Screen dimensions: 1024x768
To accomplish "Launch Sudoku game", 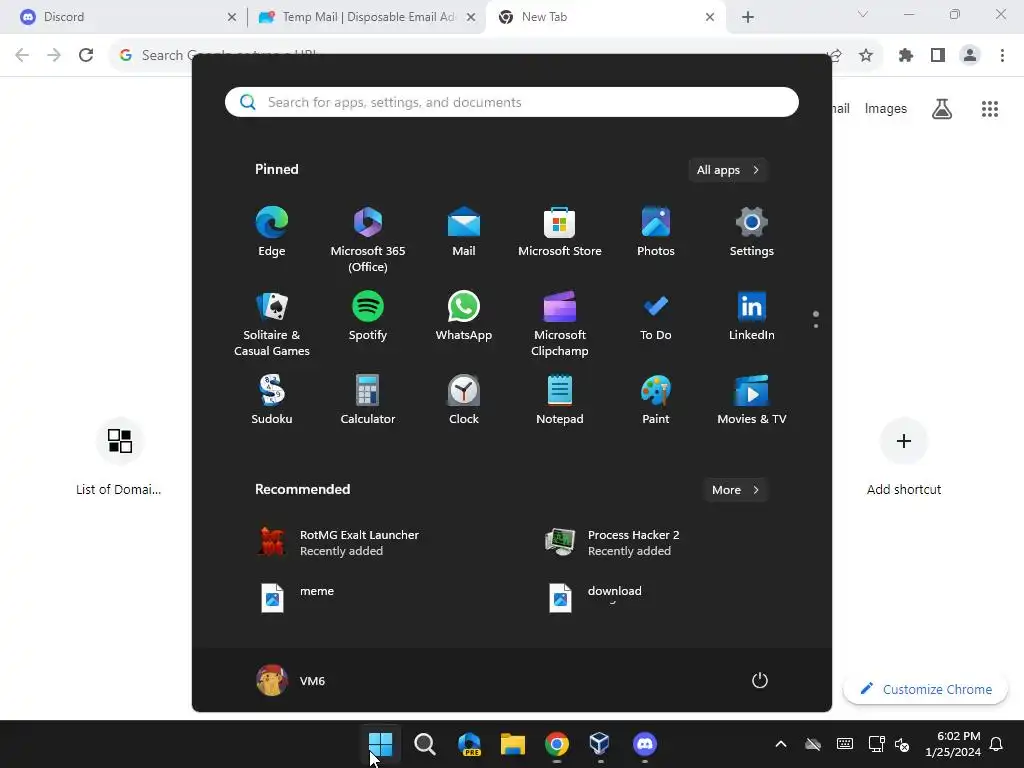I will click(x=272, y=400).
